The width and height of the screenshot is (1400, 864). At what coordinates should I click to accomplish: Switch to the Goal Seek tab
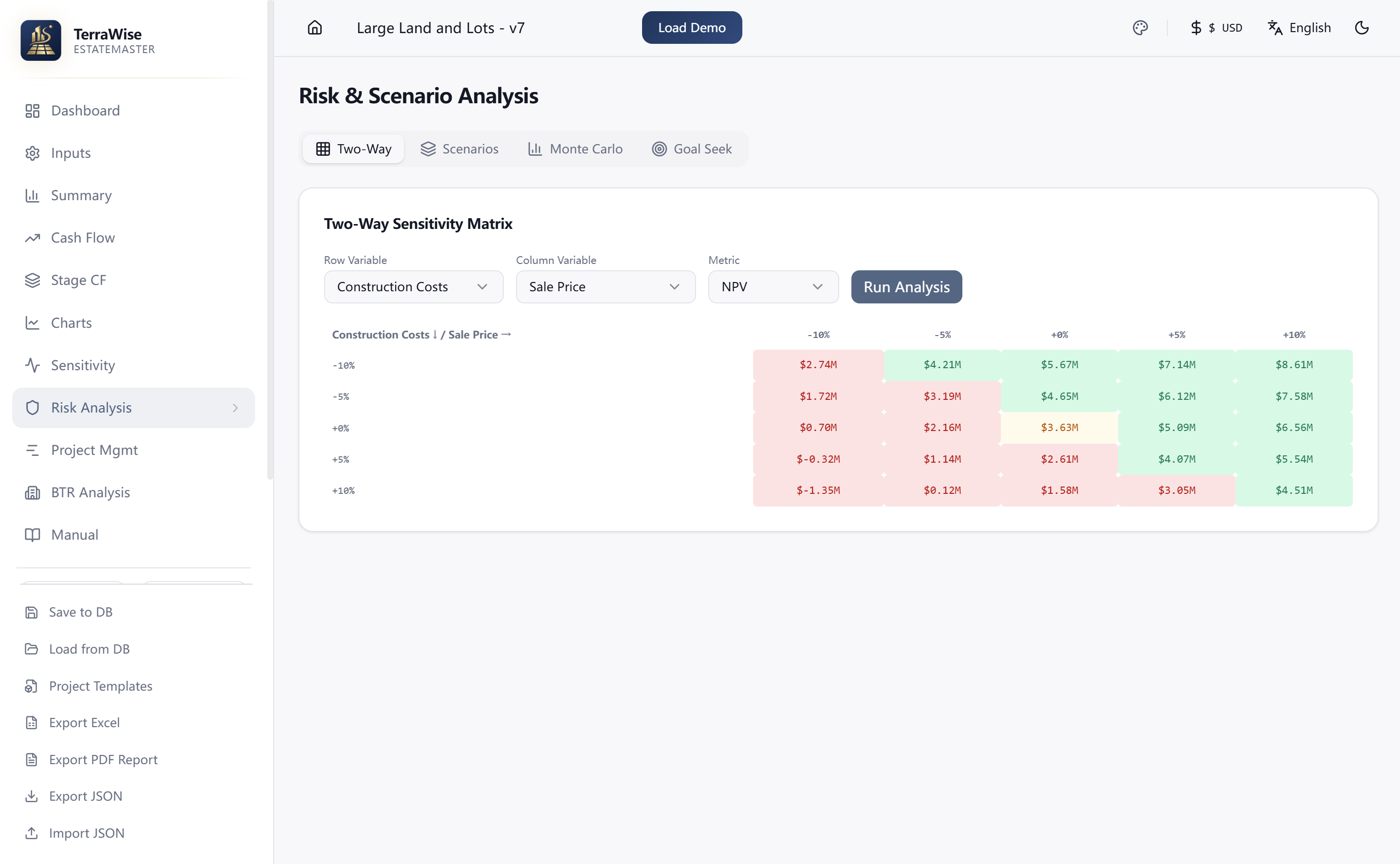point(691,149)
